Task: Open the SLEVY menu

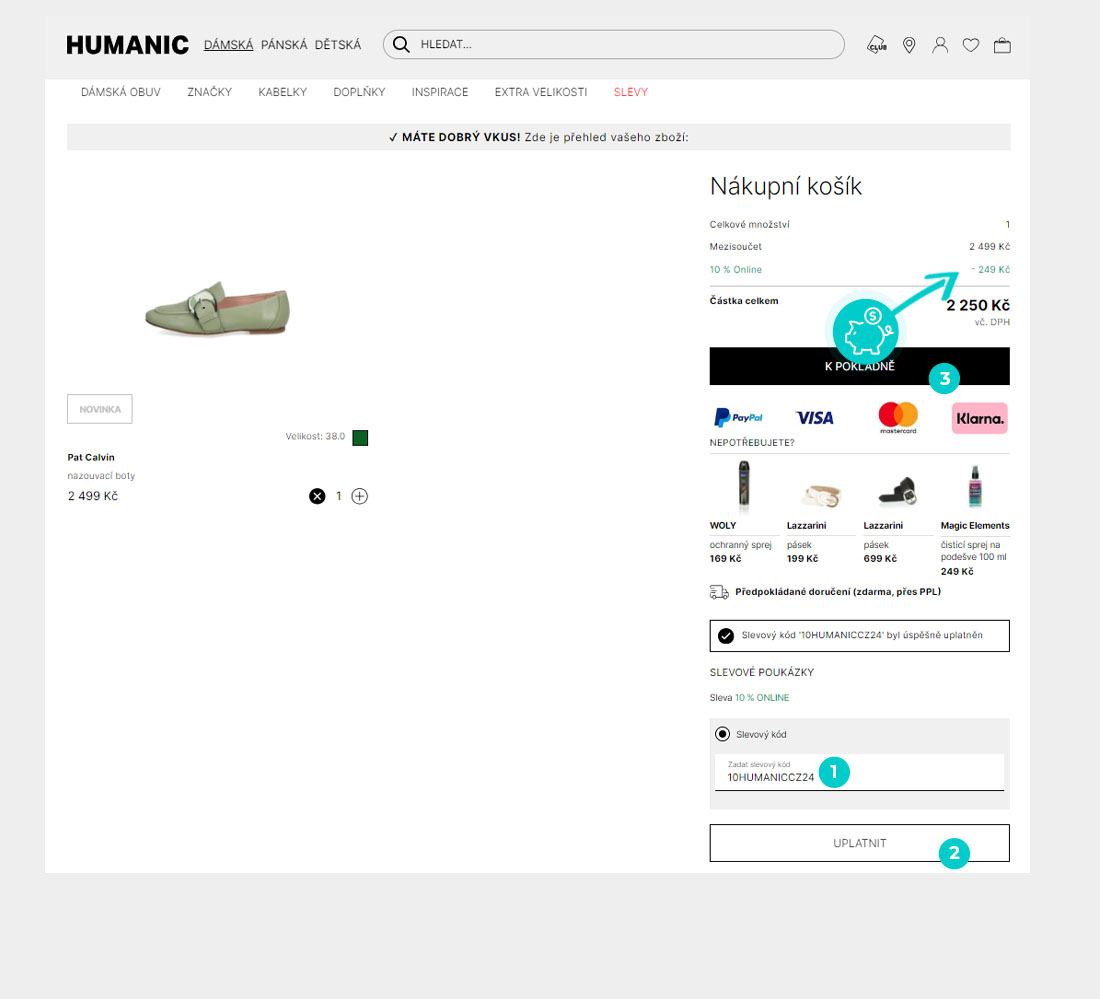Action: [x=631, y=92]
